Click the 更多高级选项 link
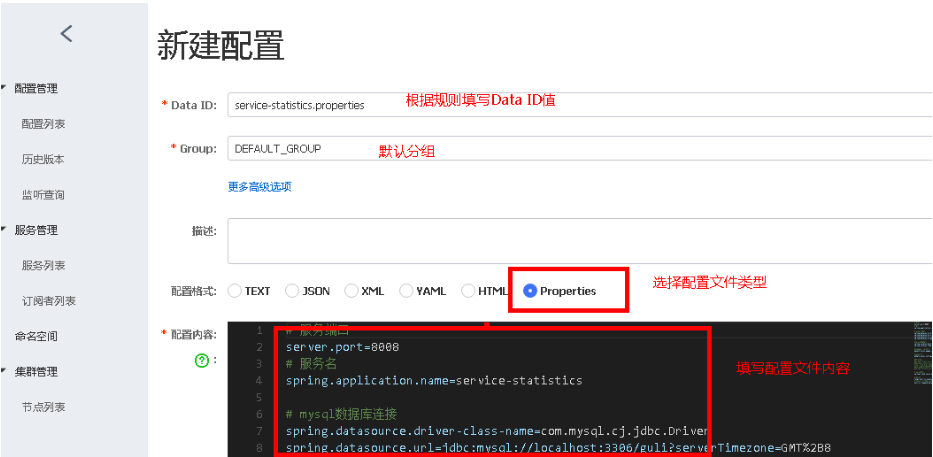This screenshot has width=933, height=457. coord(259,187)
